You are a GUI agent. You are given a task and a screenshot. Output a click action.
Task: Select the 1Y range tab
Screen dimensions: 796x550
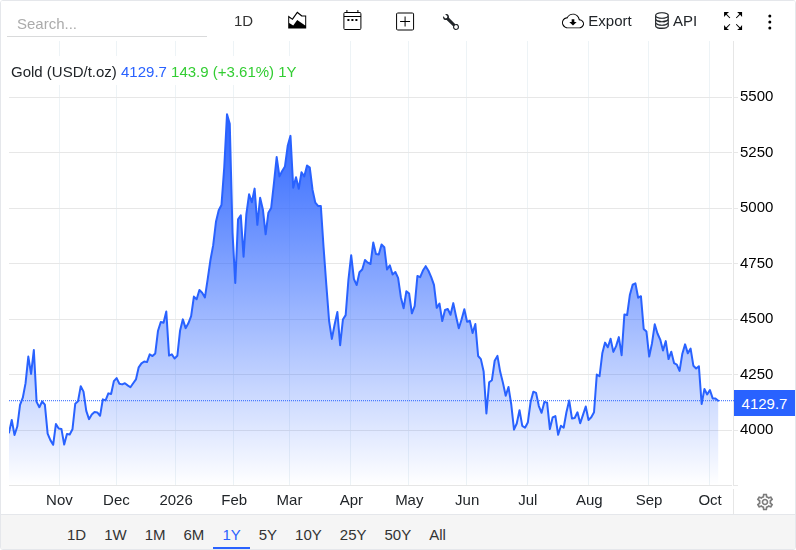[x=231, y=535]
